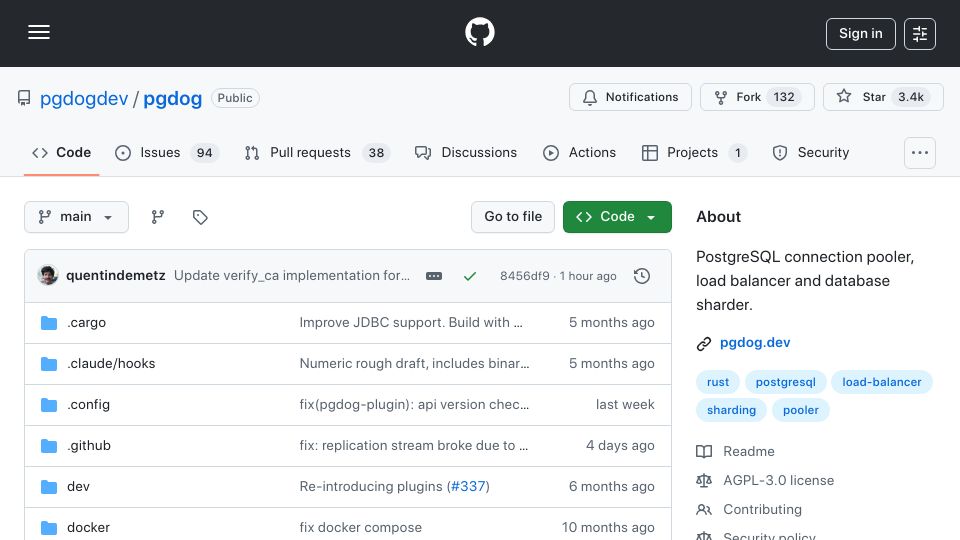Viewport: 960px width, 540px height.
Task: Click folder icon beside .config
Action: pos(49,405)
